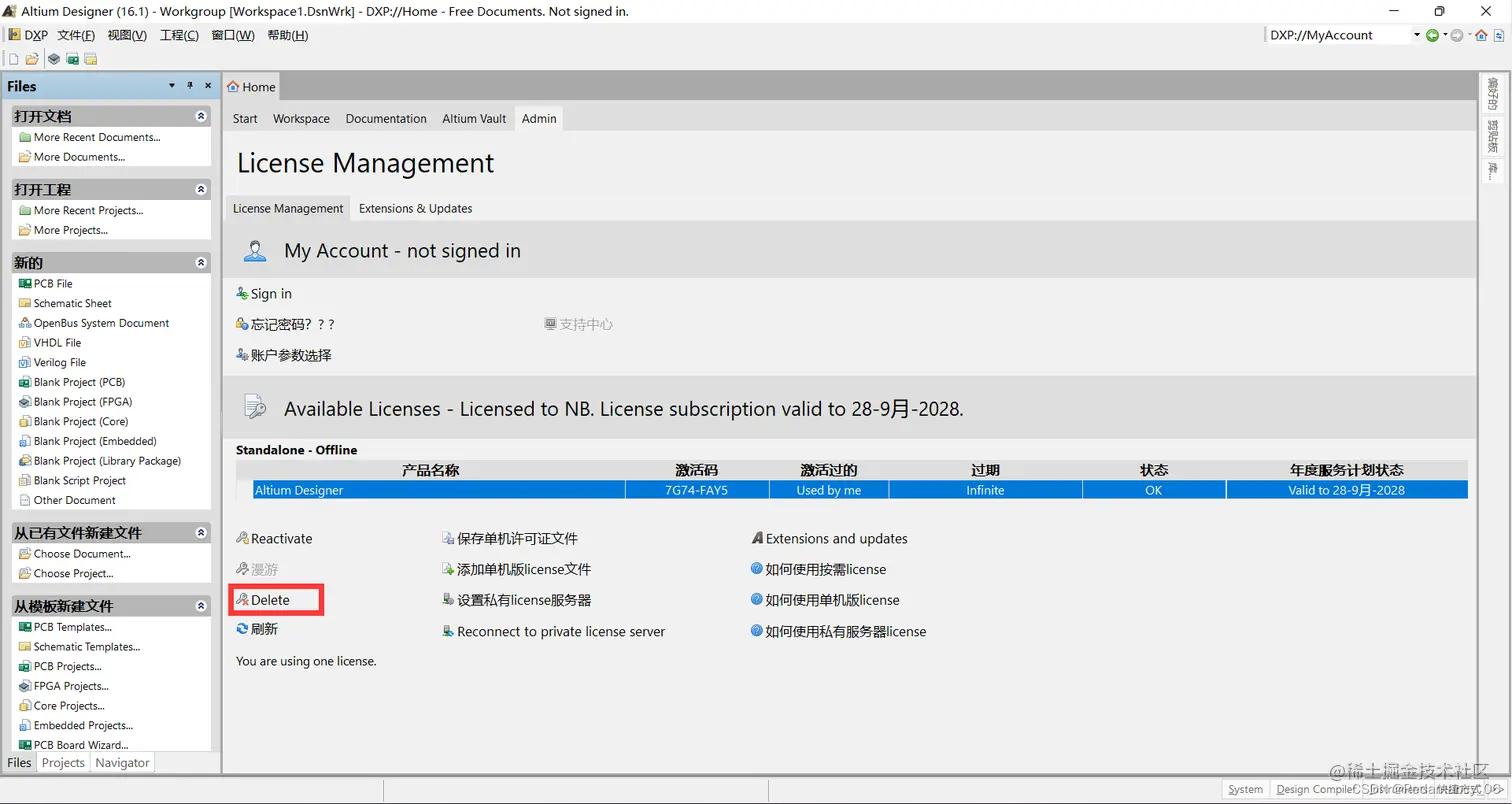The image size is (1512, 804).
Task: Open the 帮助(H) menu
Action: click(x=288, y=35)
